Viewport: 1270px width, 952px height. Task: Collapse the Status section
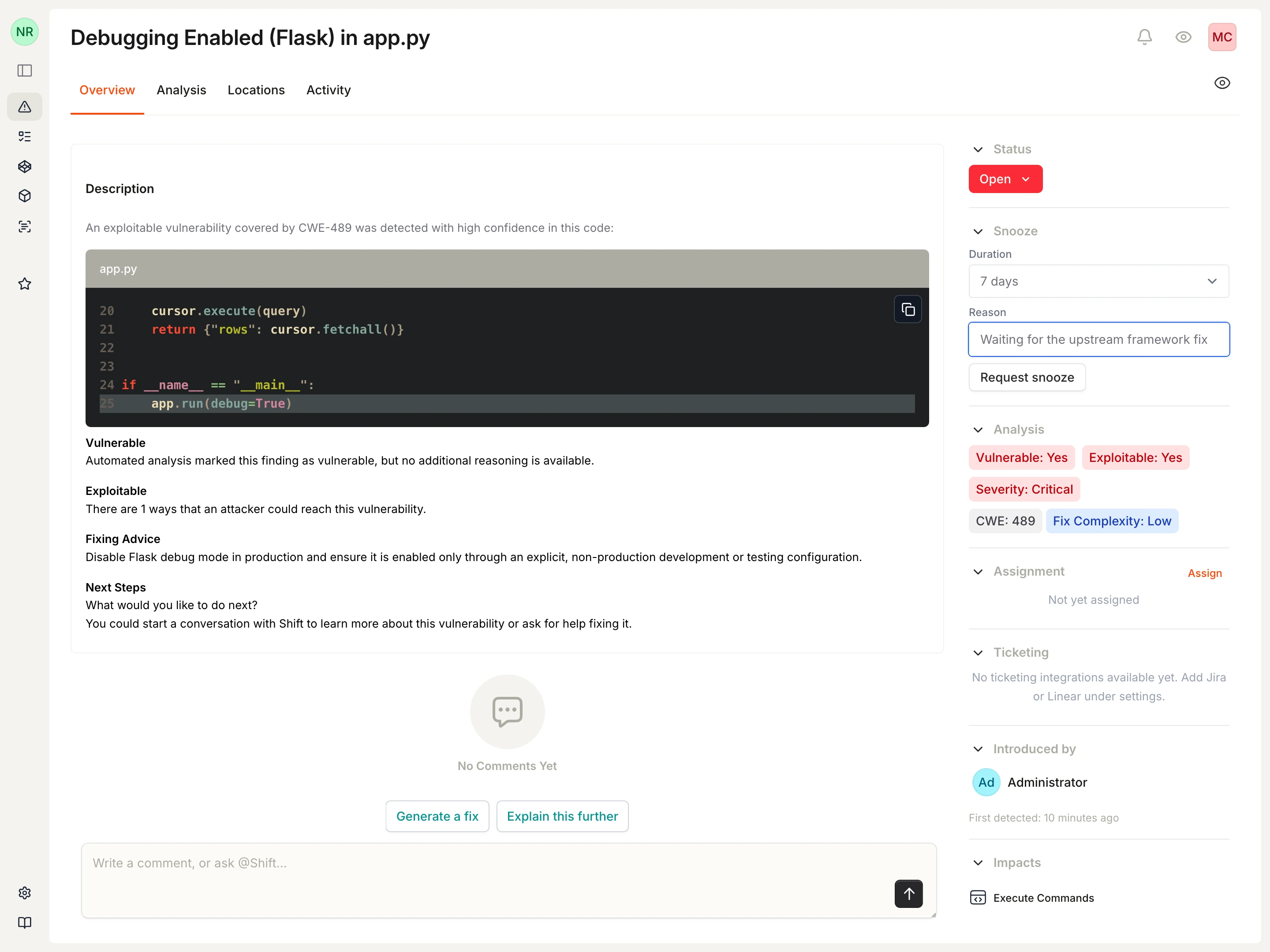(x=978, y=149)
